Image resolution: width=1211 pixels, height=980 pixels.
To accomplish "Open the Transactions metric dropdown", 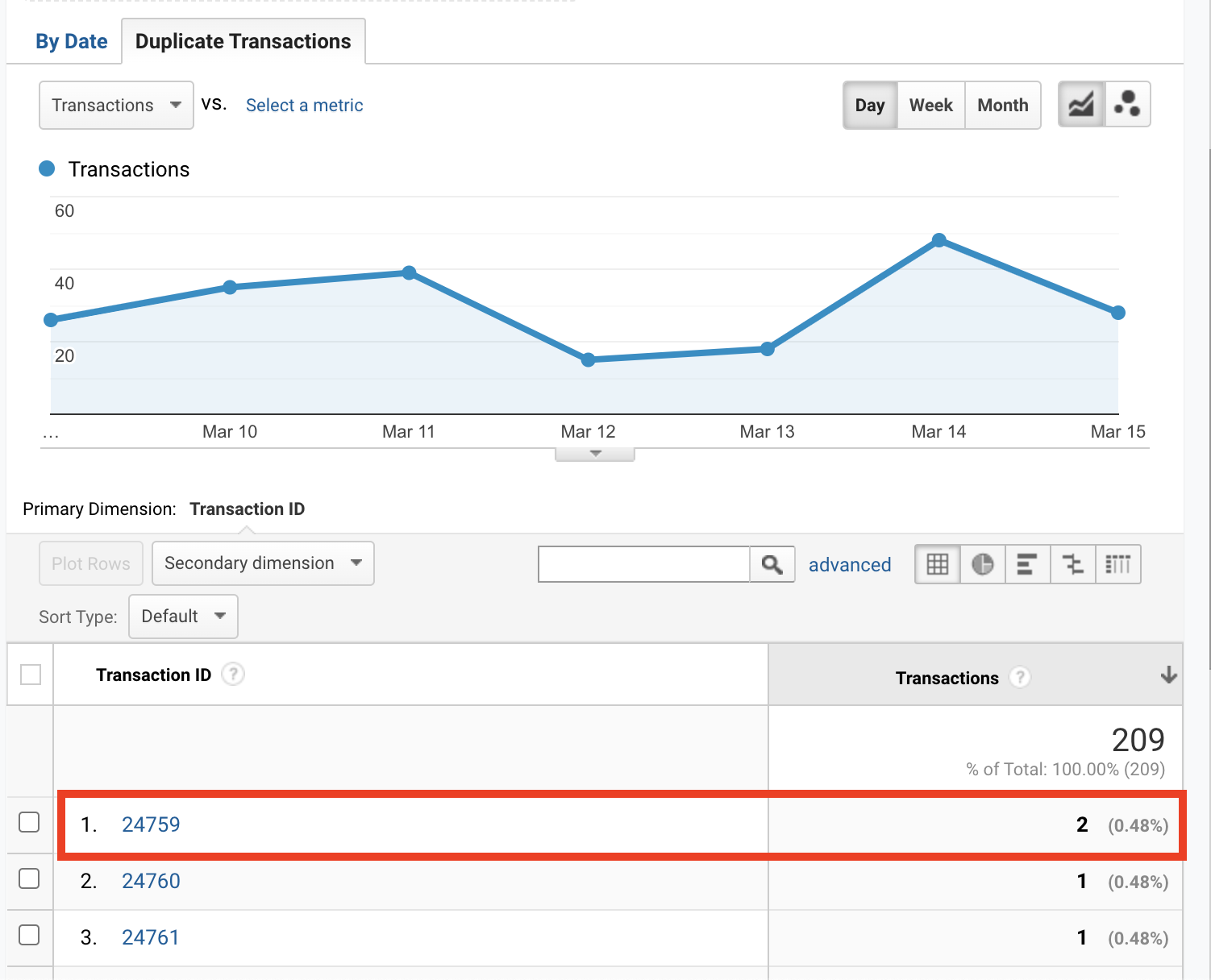I will tap(116, 105).
